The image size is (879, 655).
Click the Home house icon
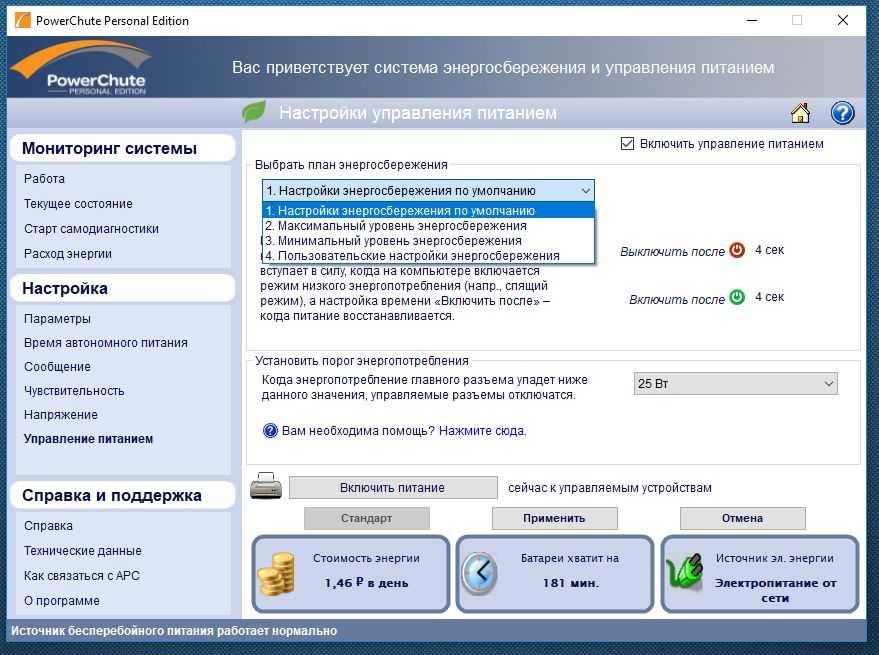tap(800, 113)
